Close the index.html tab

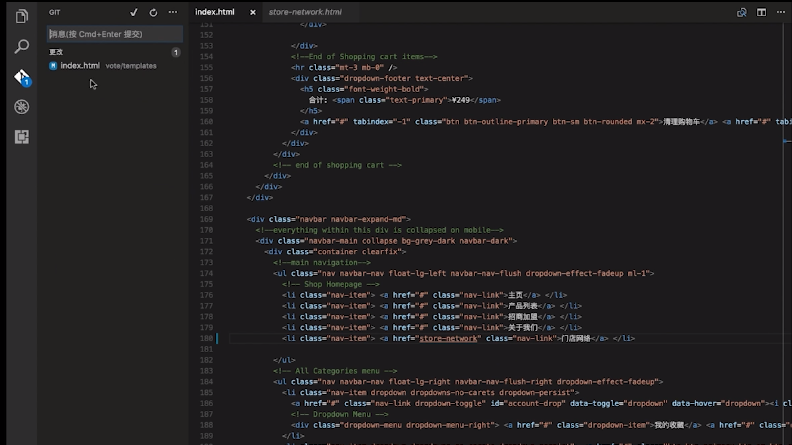coord(253,12)
